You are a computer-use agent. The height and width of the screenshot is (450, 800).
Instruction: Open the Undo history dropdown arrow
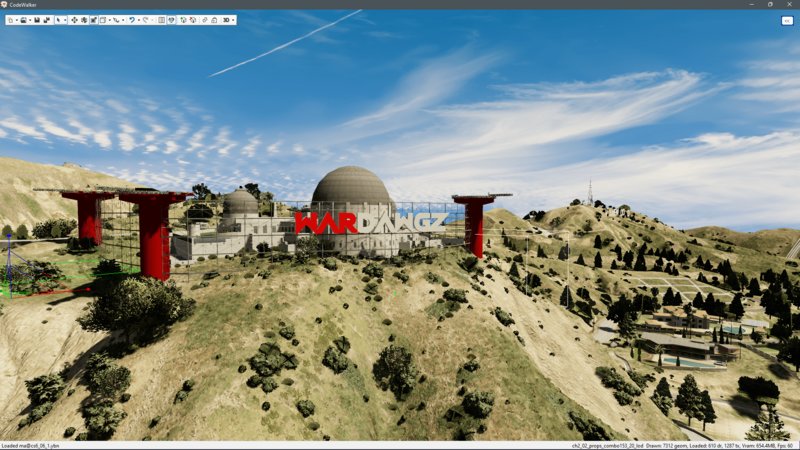(139, 20)
